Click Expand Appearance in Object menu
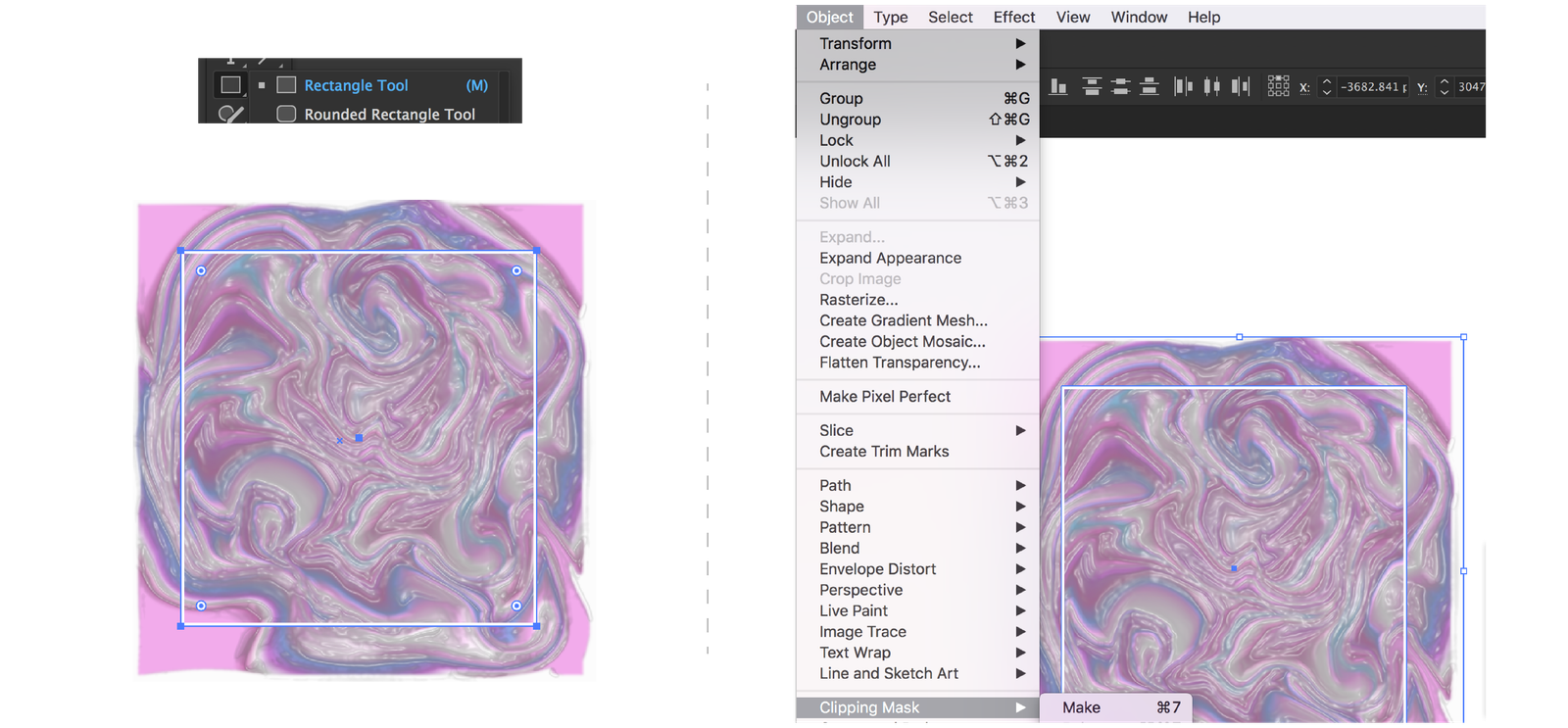The width and height of the screenshot is (1568, 728). pyautogui.click(x=890, y=258)
